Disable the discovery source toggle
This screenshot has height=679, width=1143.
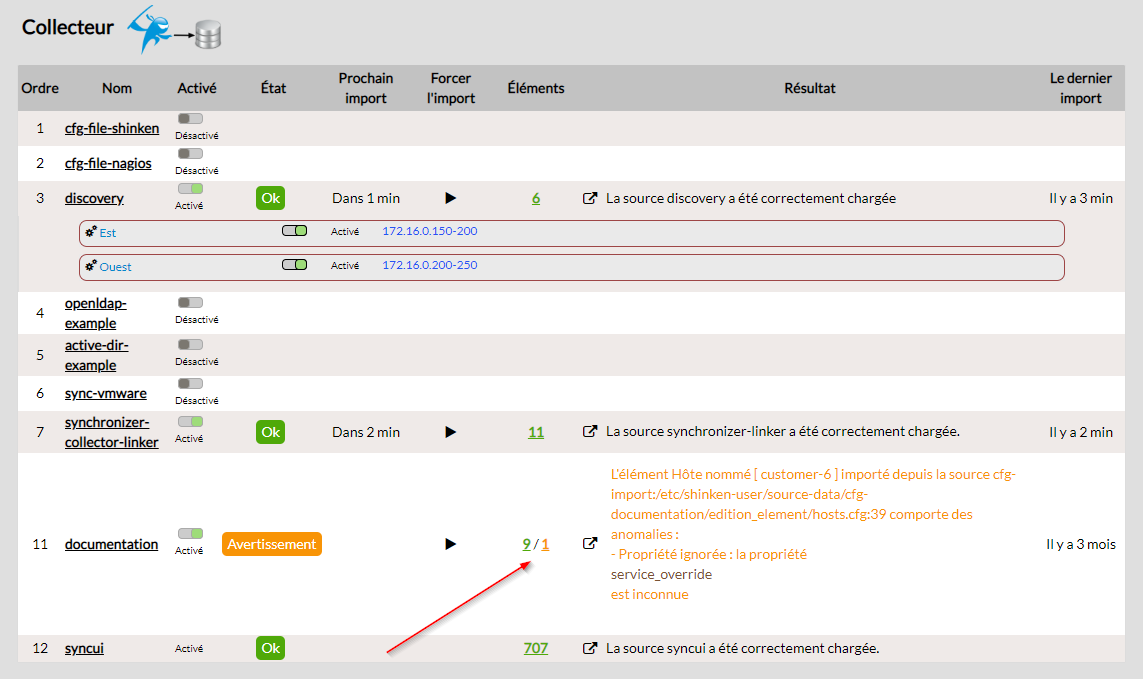coord(190,188)
